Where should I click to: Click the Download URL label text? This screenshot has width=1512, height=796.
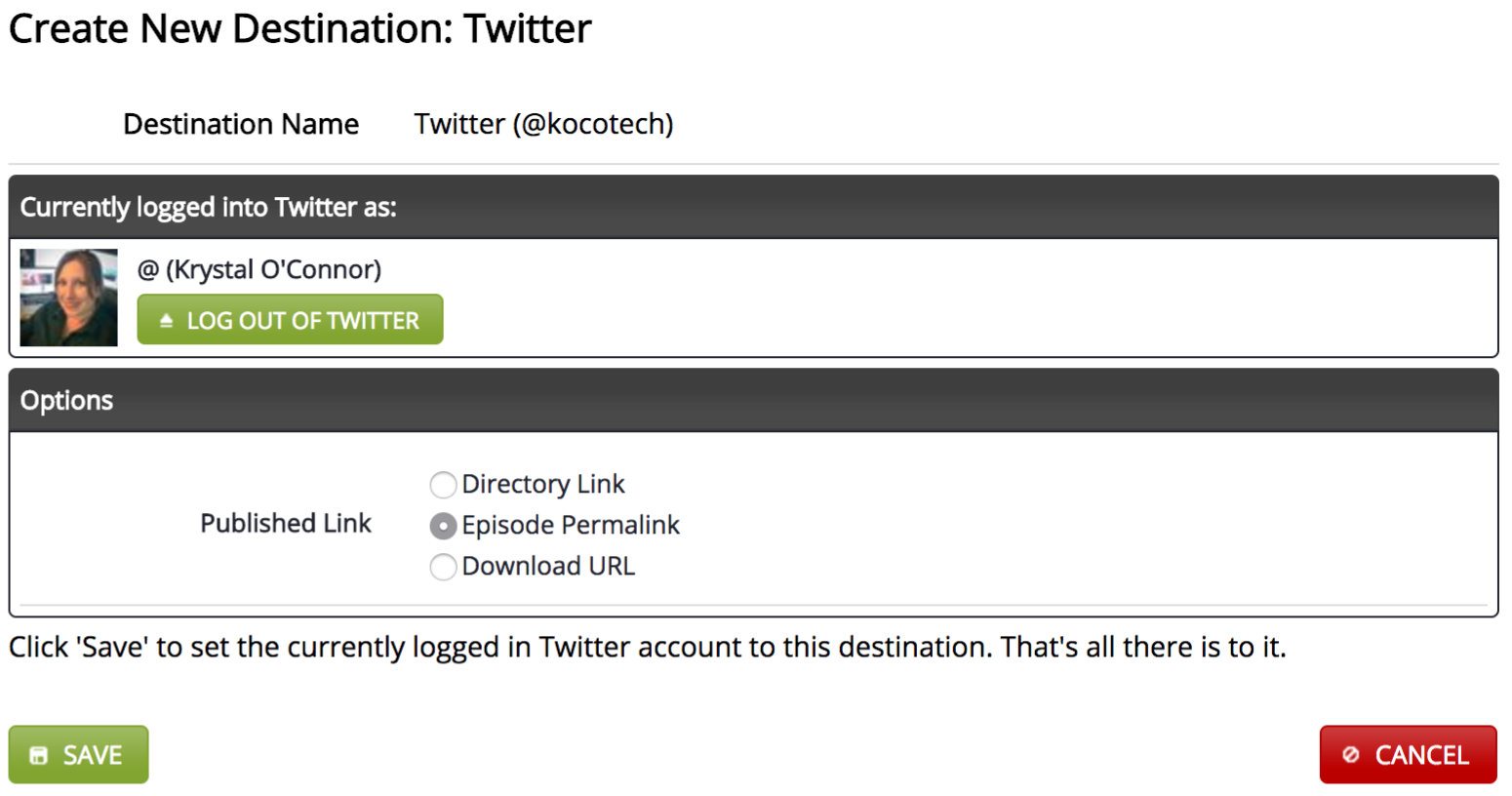click(x=548, y=566)
